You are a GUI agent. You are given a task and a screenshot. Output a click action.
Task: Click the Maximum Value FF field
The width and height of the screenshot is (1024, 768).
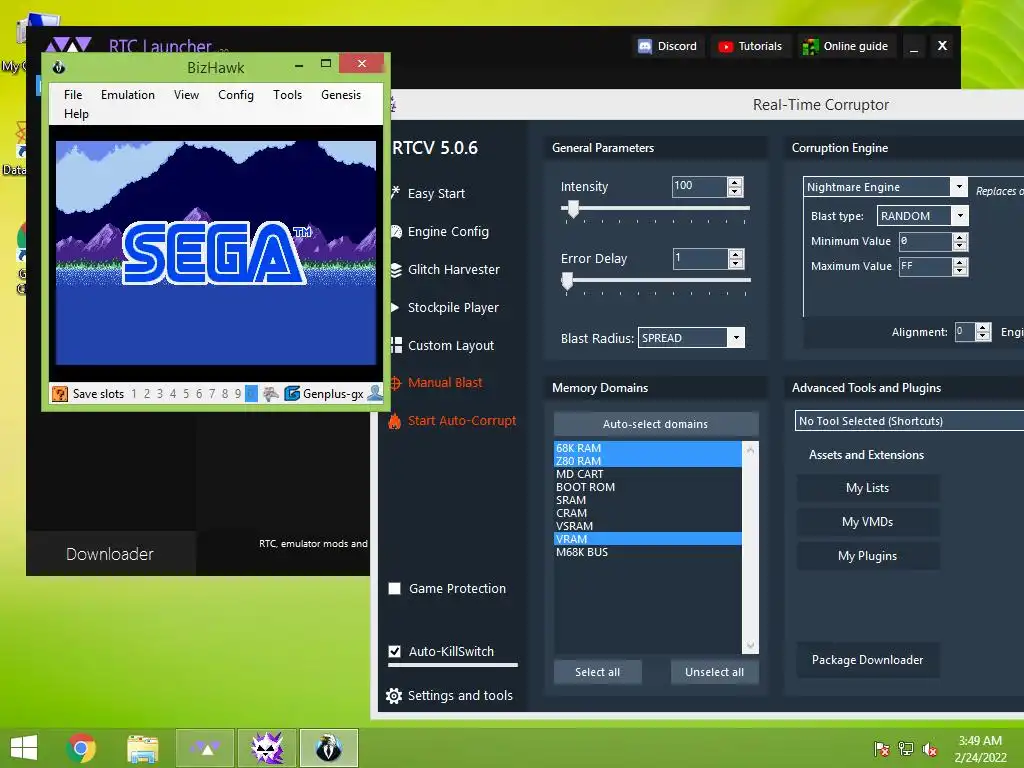925,266
